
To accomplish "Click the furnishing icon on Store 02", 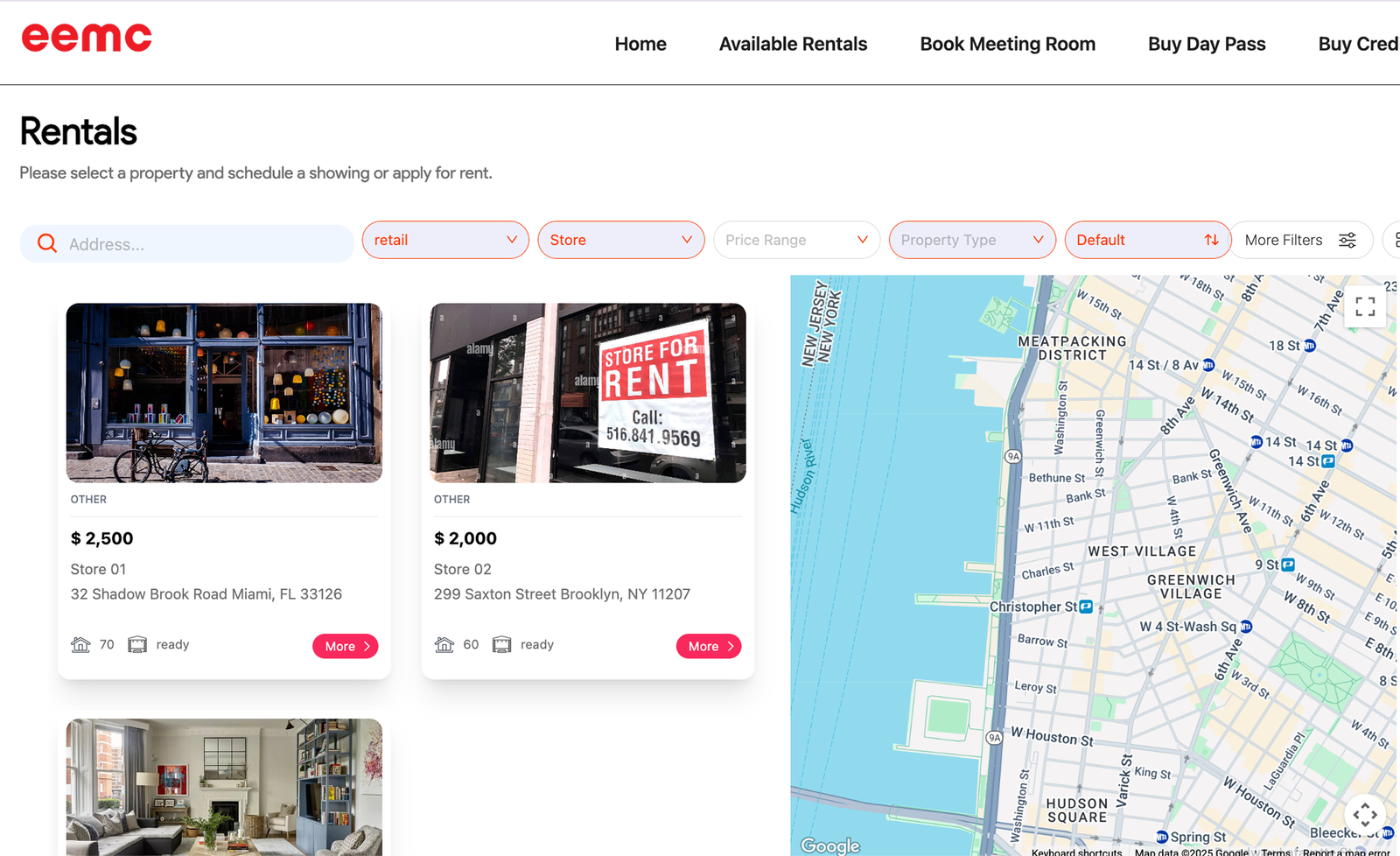I will pyautogui.click(x=501, y=645).
